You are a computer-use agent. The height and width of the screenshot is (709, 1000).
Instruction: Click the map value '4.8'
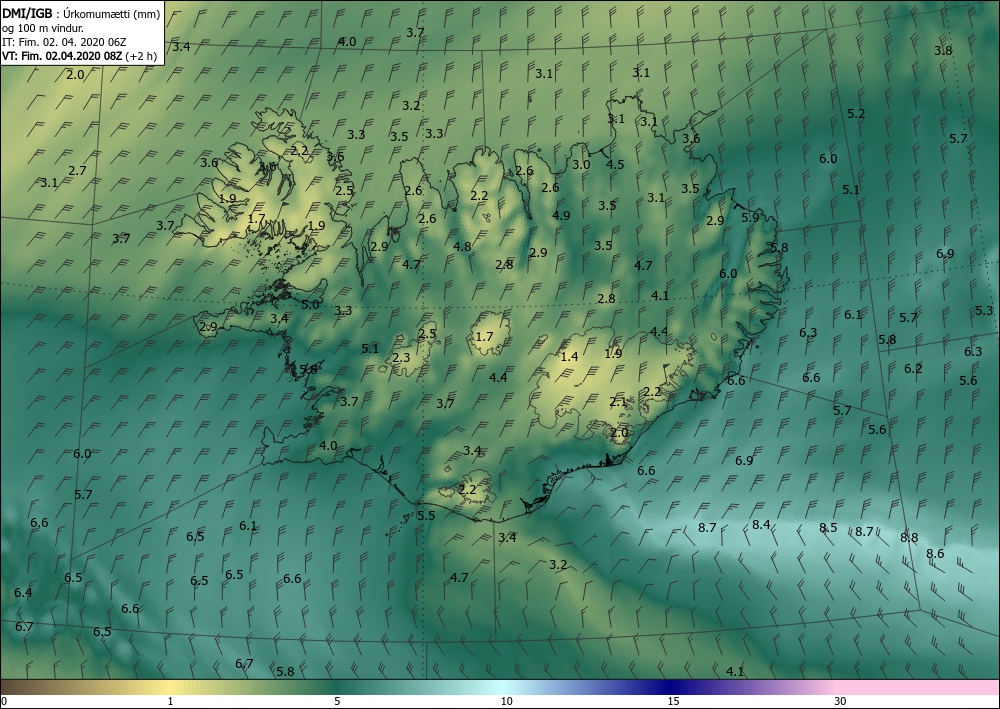[462, 247]
